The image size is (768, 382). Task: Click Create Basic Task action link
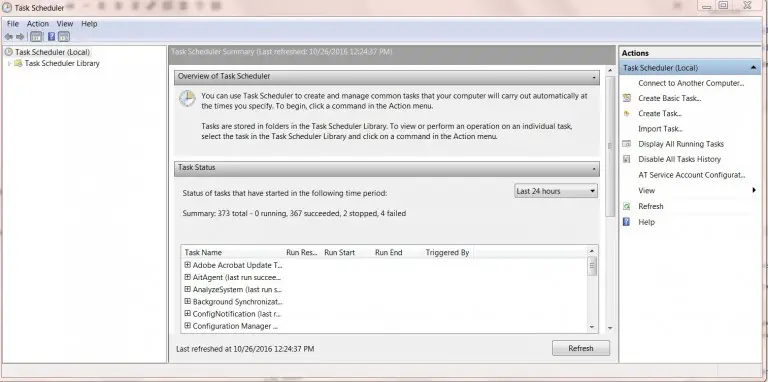[670, 98]
